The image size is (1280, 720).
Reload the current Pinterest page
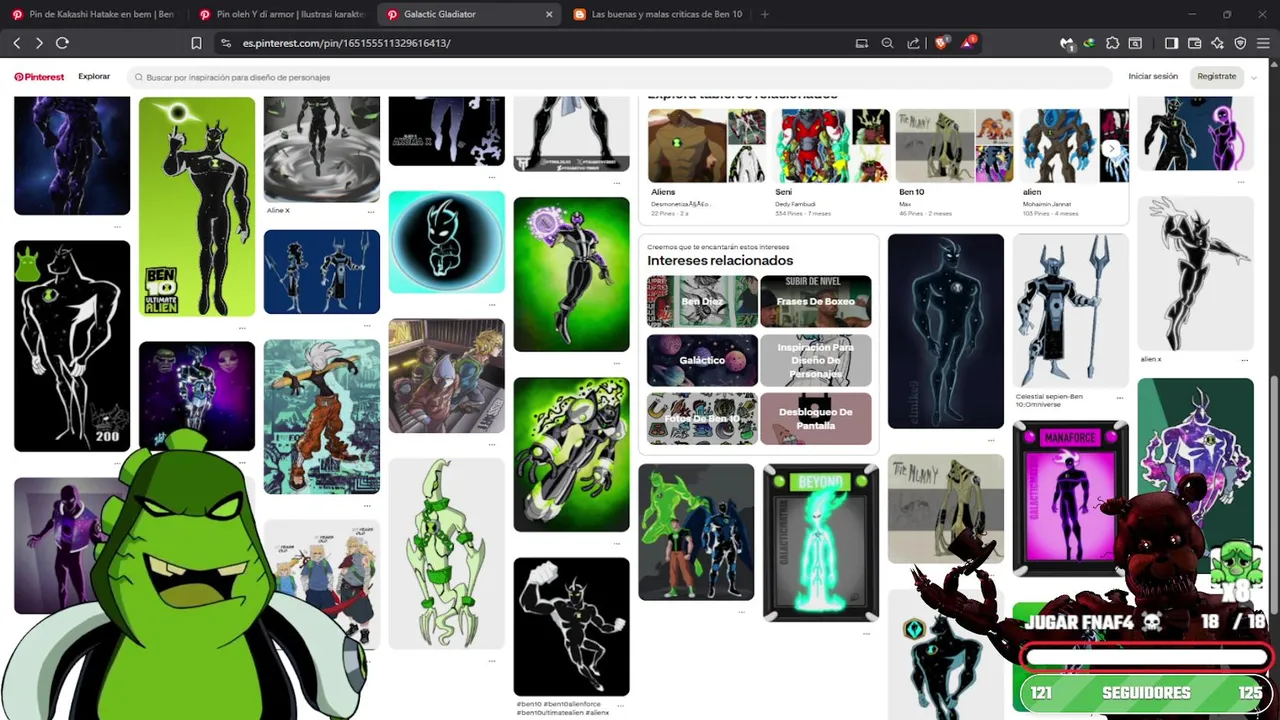click(62, 43)
